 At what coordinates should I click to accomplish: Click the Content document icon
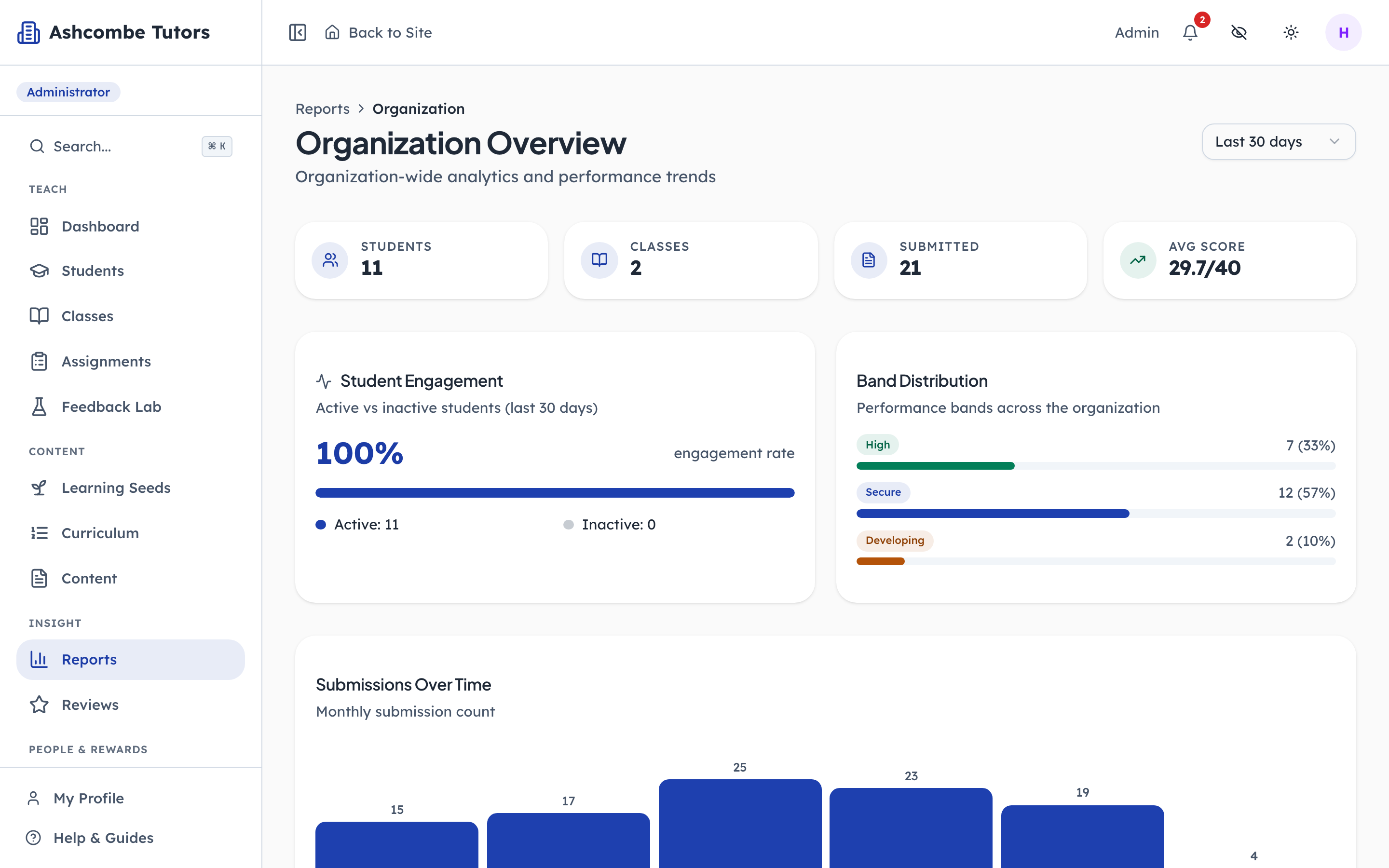click(39, 578)
